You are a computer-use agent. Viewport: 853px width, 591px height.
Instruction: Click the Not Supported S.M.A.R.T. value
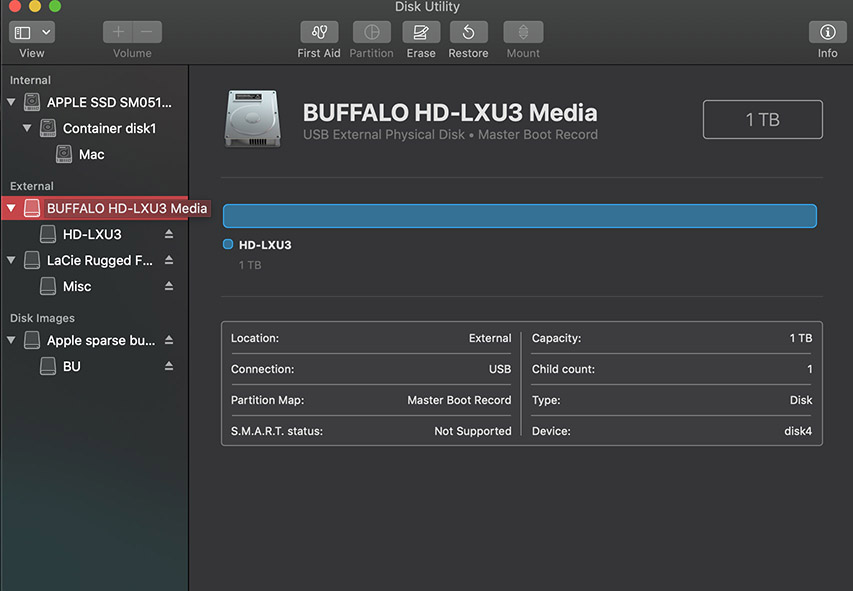tap(473, 431)
